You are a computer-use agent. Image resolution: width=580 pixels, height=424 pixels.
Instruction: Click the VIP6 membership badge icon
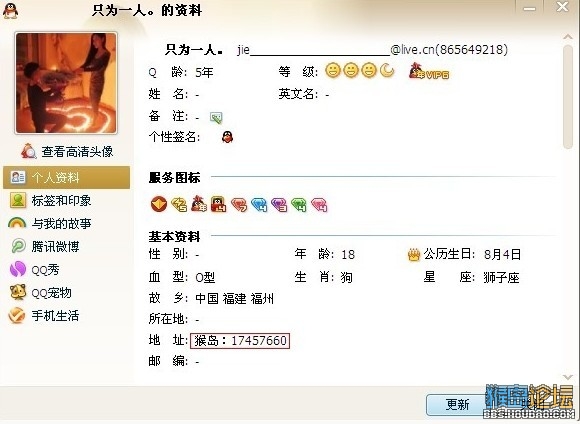coord(429,71)
